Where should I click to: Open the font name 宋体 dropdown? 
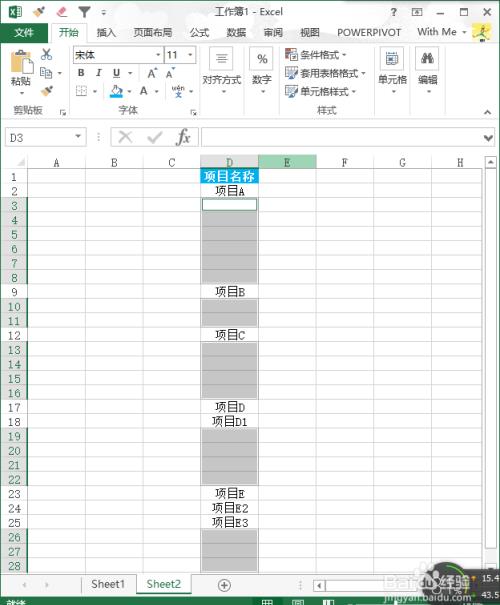click(158, 55)
